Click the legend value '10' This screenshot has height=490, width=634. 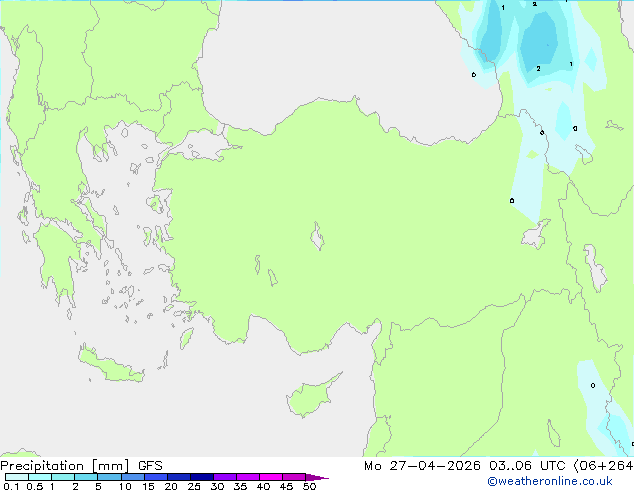(125, 486)
